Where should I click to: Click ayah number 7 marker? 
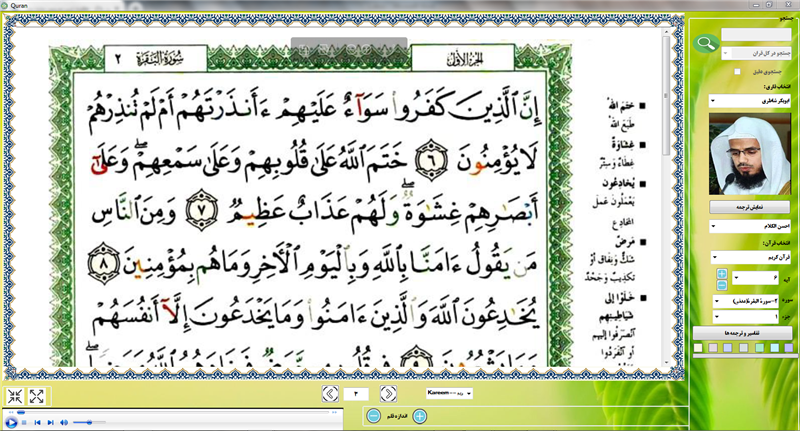pos(201,210)
